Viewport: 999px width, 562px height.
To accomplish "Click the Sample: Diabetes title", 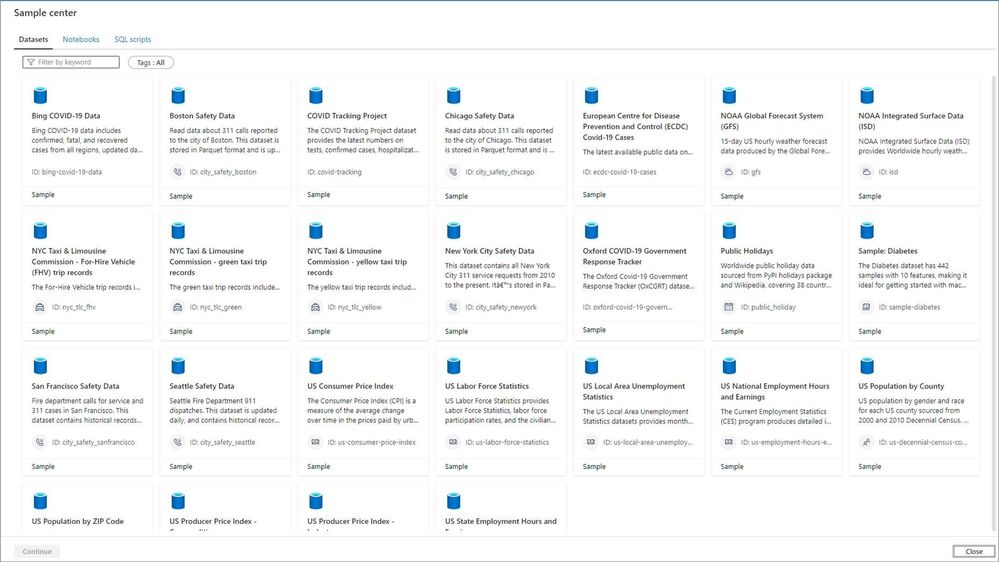I will point(888,251).
